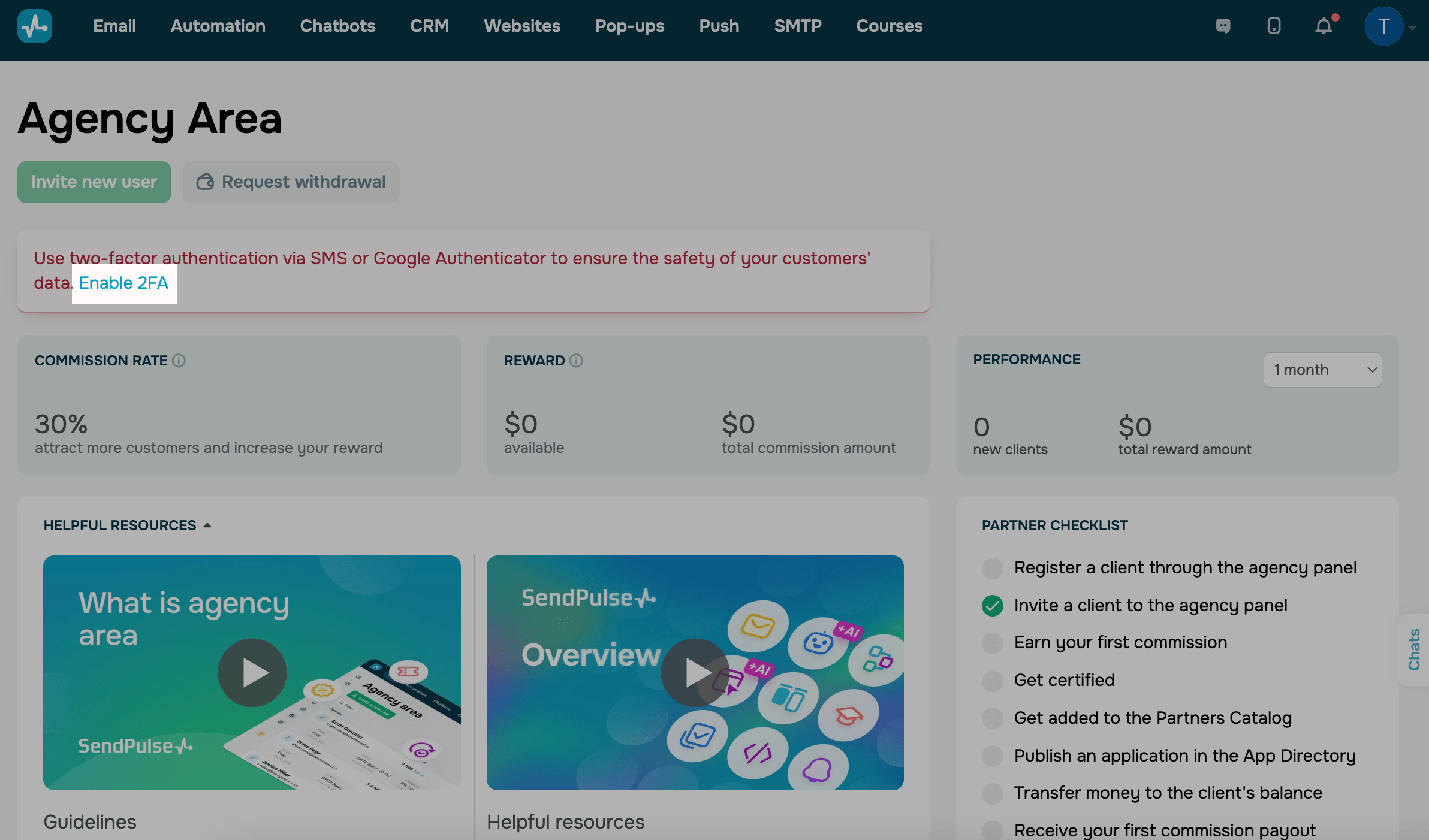Image resolution: width=1429 pixels, height=840 pixels.
Task: Click the Invite new user button
Action: (x=94, y=182)
